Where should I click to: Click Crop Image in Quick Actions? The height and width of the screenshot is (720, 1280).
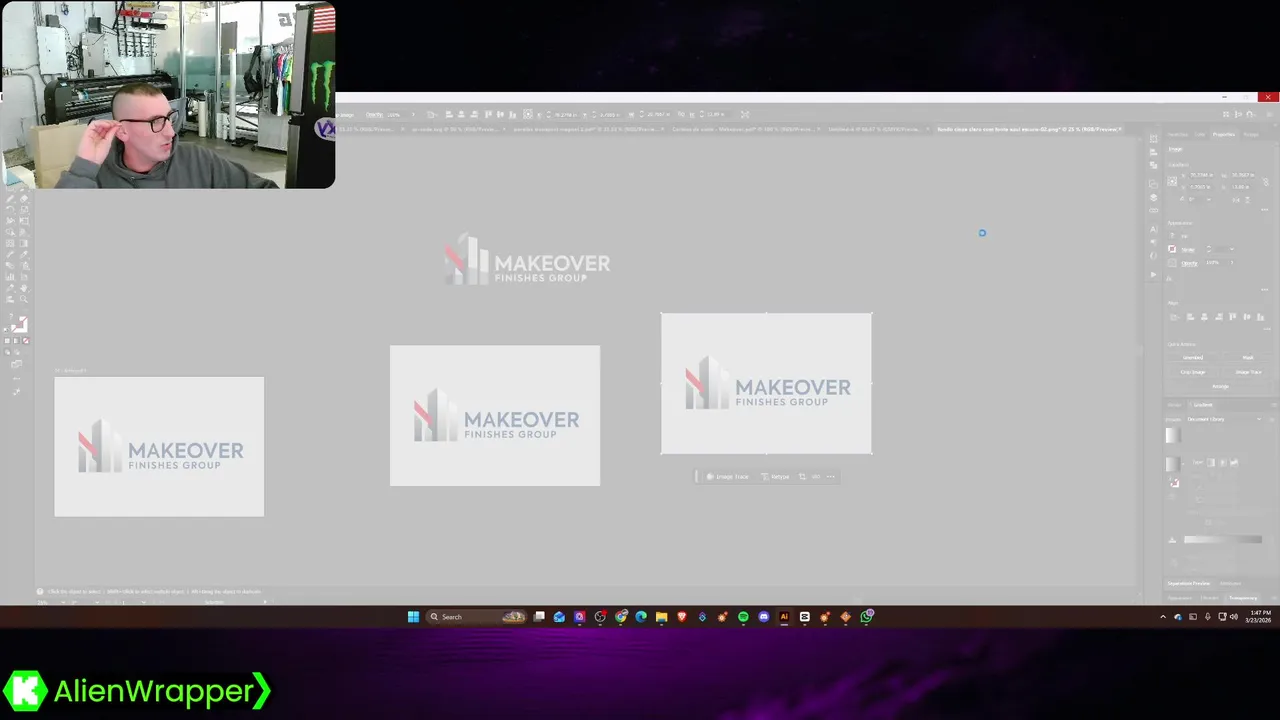click(x=1193, y=372)
